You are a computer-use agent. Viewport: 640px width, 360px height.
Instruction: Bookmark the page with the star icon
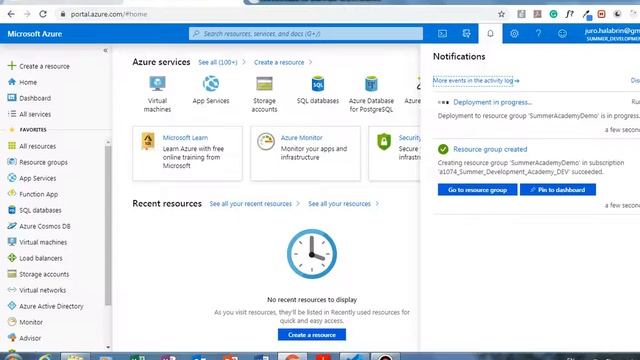(x=502, y=14)
